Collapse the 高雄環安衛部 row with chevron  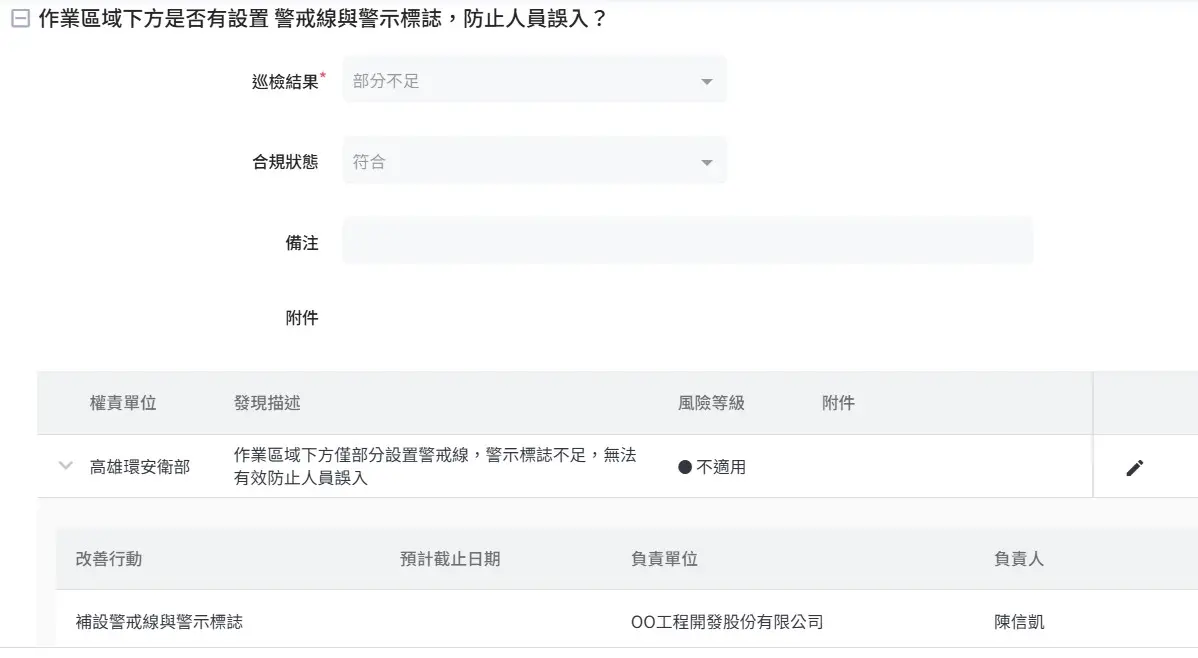[x=66, y=466]
